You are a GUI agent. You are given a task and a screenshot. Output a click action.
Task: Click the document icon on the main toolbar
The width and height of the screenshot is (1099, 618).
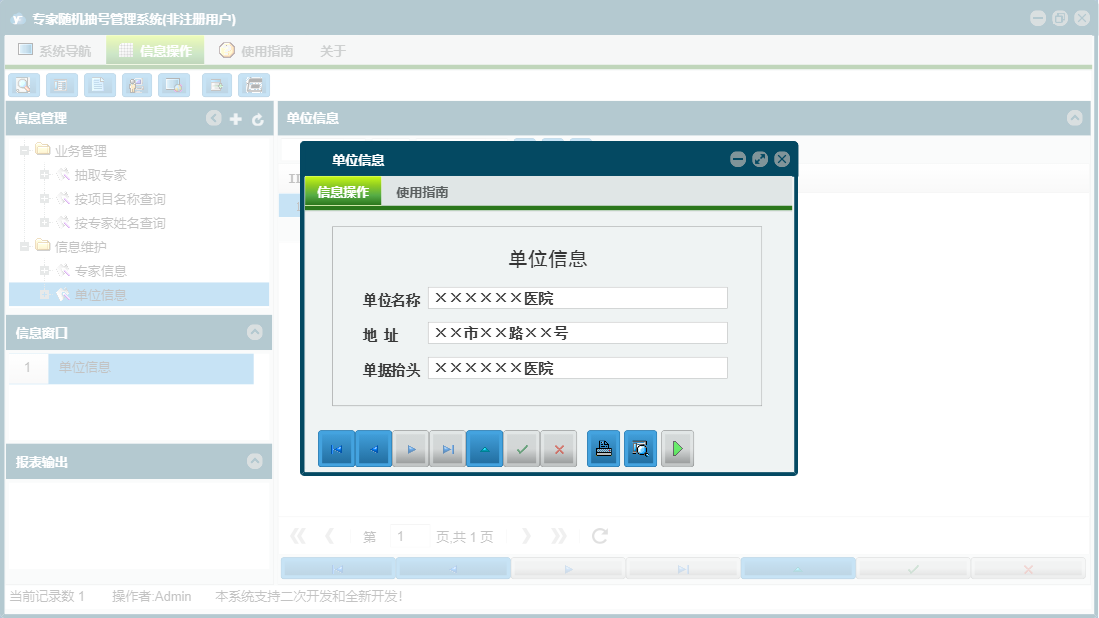point(99,85)
